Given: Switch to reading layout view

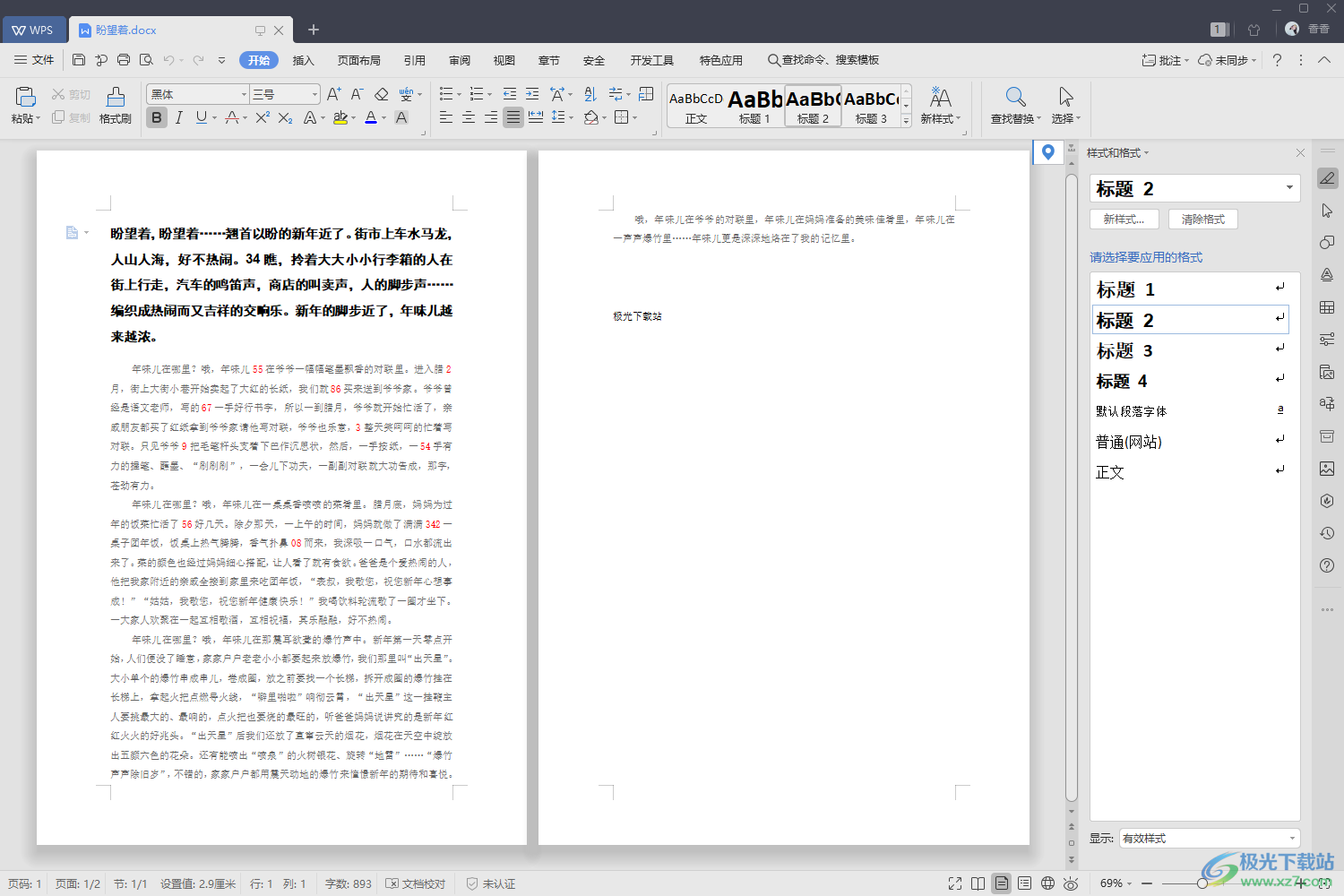Looking at the screenshot, I should [x=978, y=883].
